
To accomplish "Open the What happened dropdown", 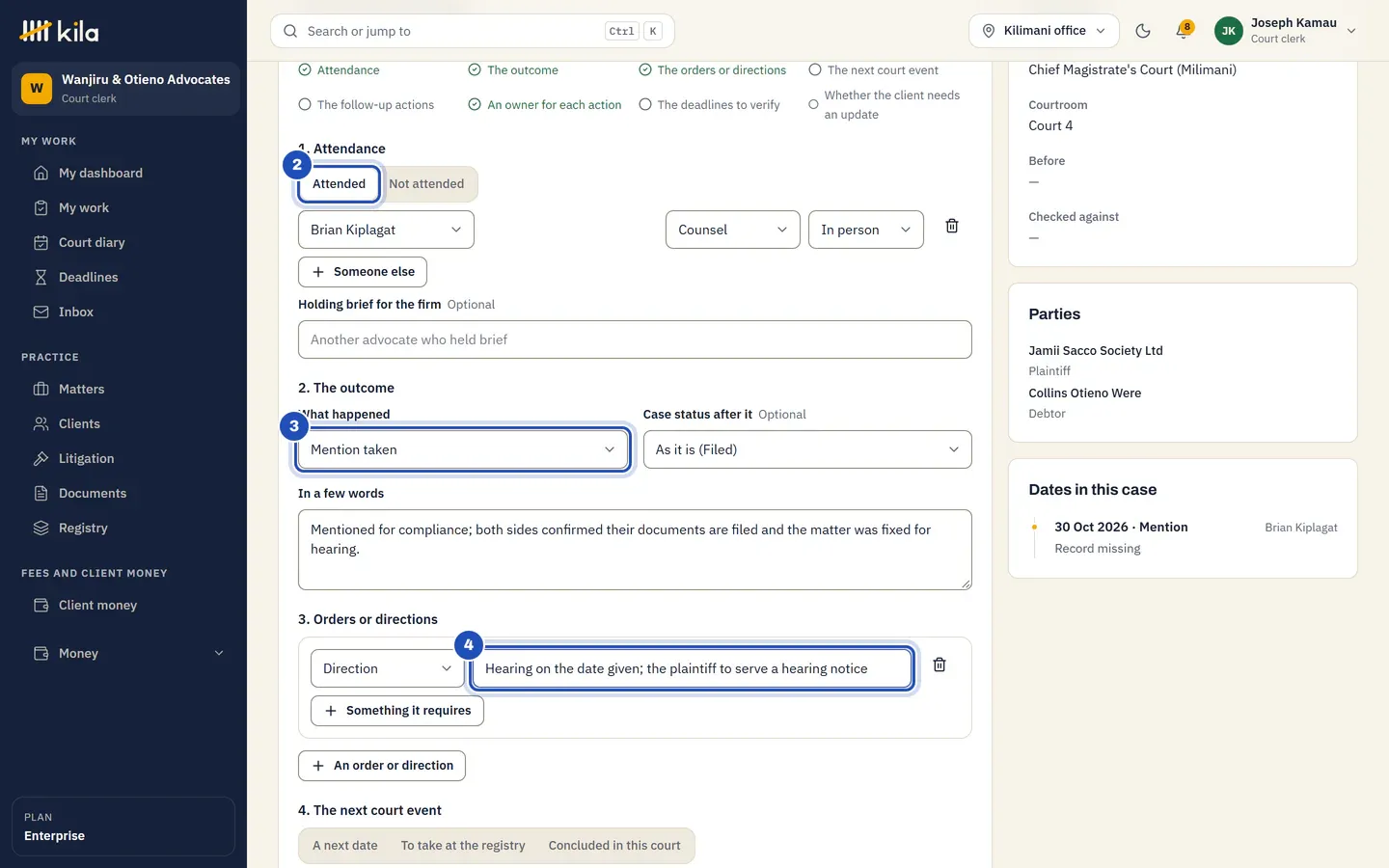I will [463, 449].
